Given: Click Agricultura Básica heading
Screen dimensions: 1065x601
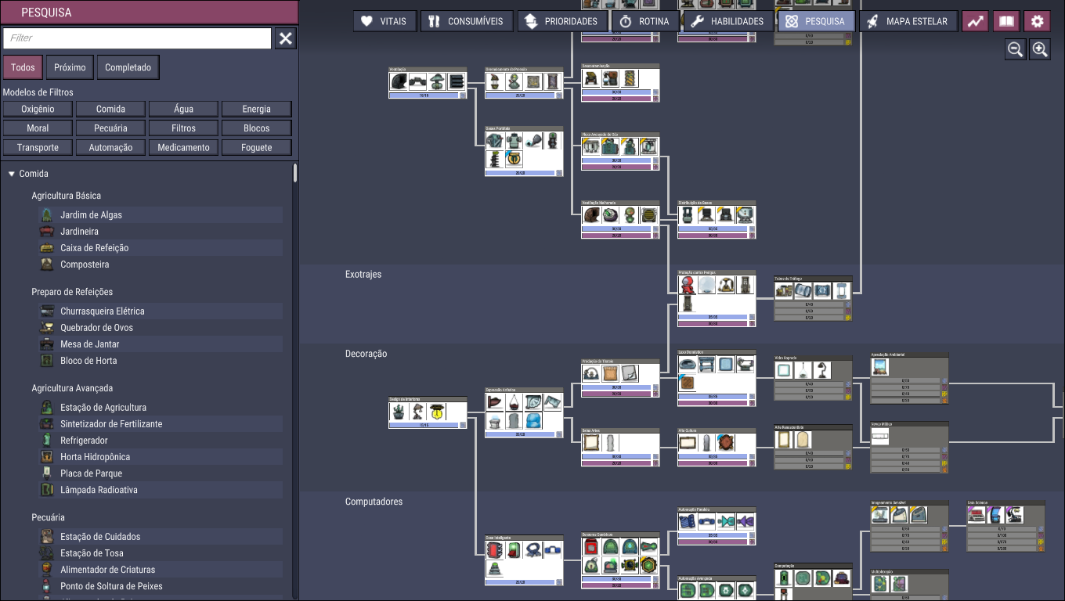Looking at the screenshot, I should click(66, 196).
